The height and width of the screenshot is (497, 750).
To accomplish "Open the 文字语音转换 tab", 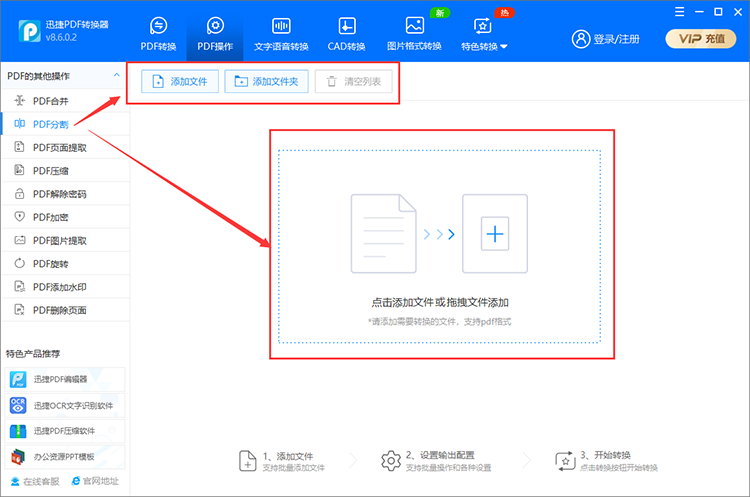I will point(281,33).
